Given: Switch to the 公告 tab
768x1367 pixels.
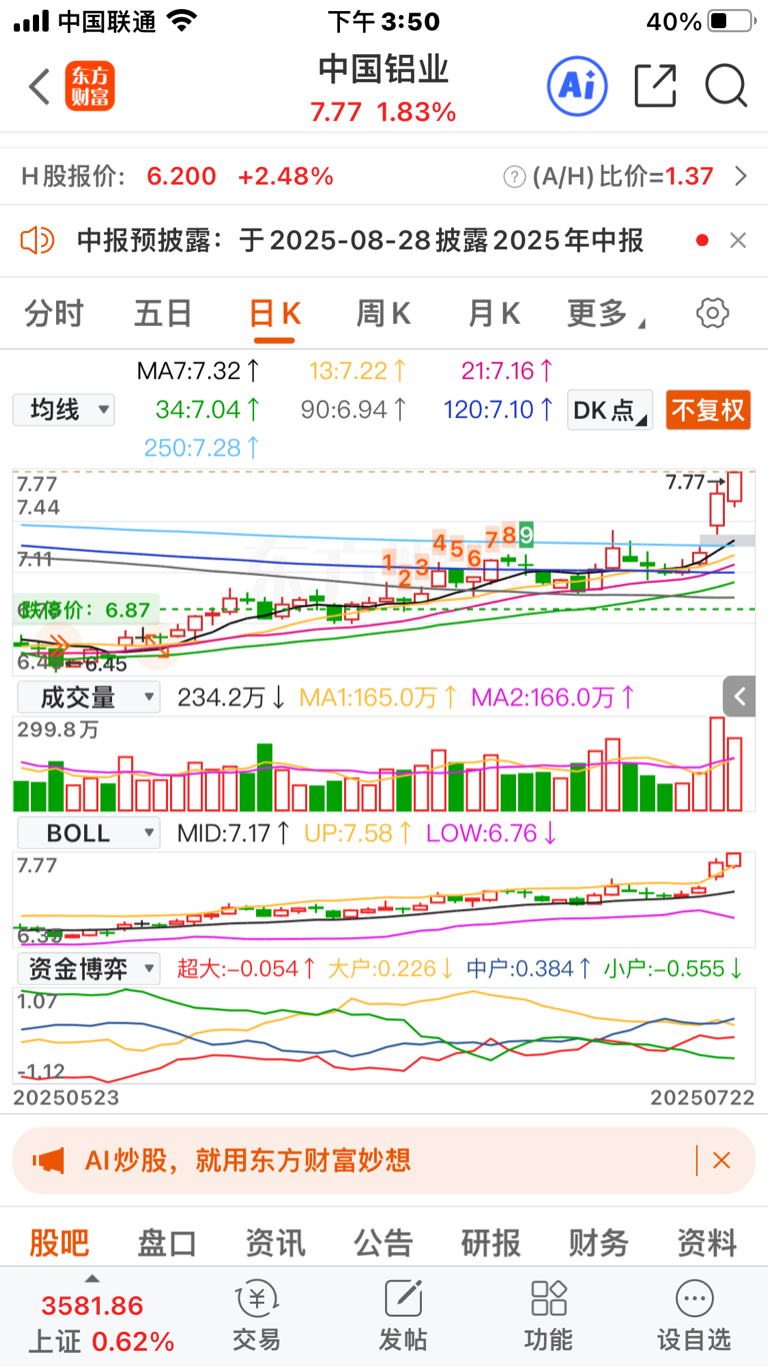Looking at the screenshot, I should coord(383,1243).
